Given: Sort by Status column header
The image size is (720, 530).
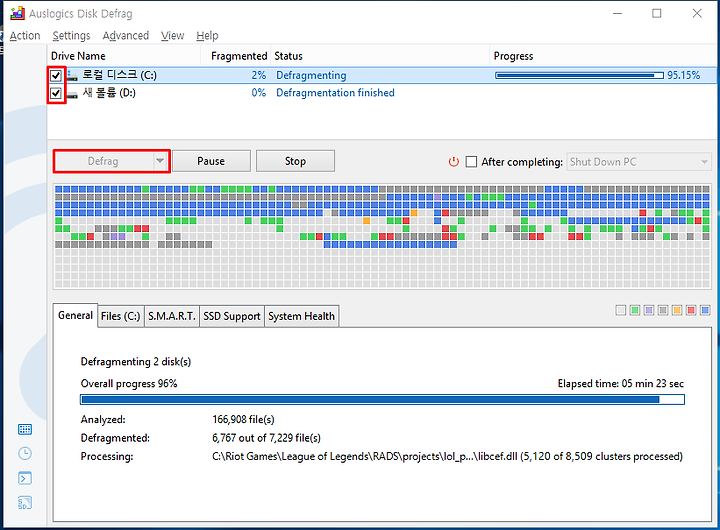Looking at the screenshot, I should click(380, 56).
